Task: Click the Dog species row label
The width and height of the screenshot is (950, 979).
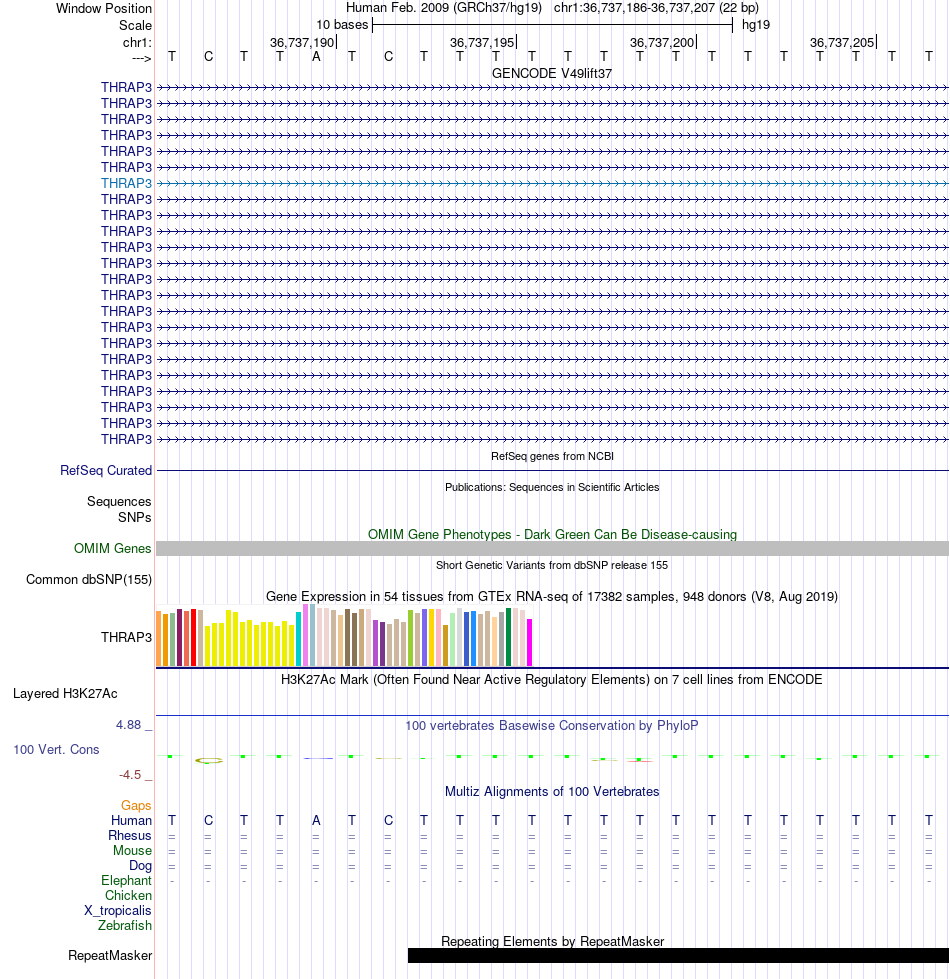Action: pyautogui.click(x=140, y=865)
